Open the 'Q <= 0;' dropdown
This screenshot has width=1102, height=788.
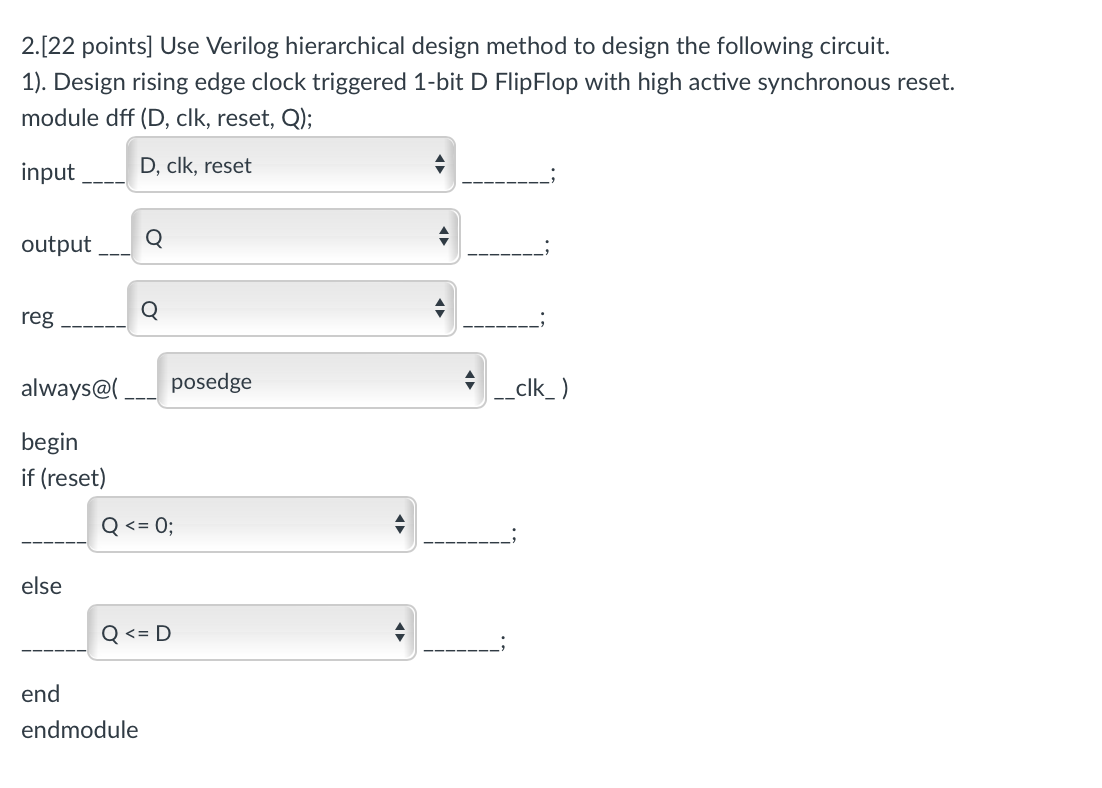tap(252, 524)
